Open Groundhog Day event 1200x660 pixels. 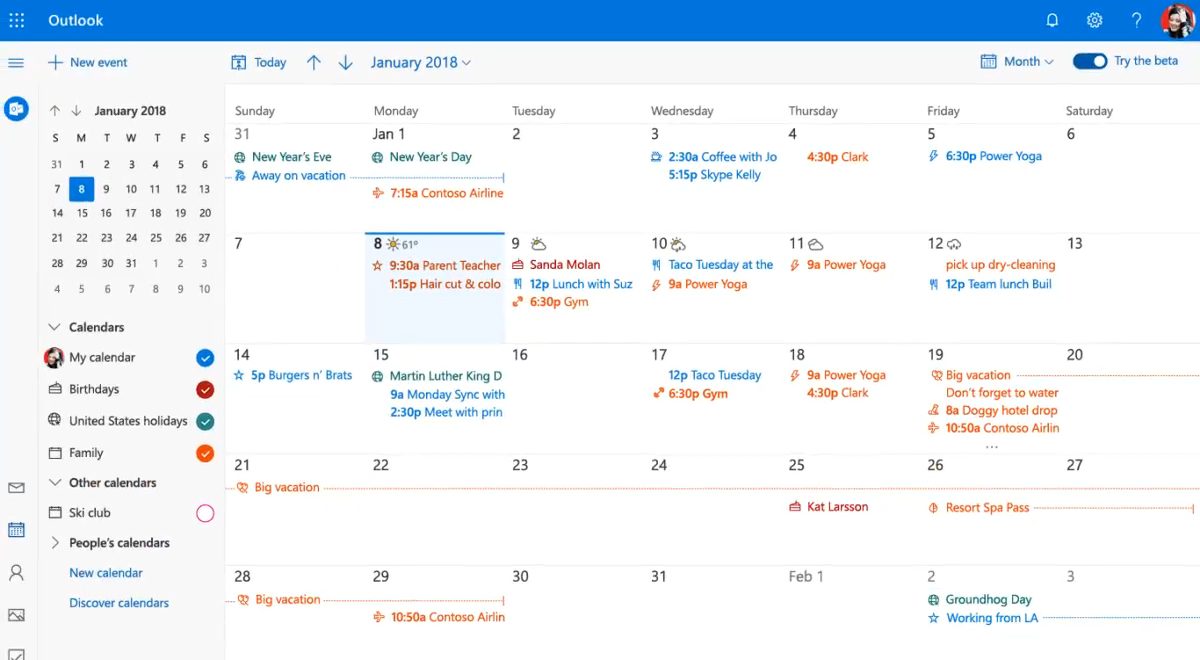(x=980, y=600)
